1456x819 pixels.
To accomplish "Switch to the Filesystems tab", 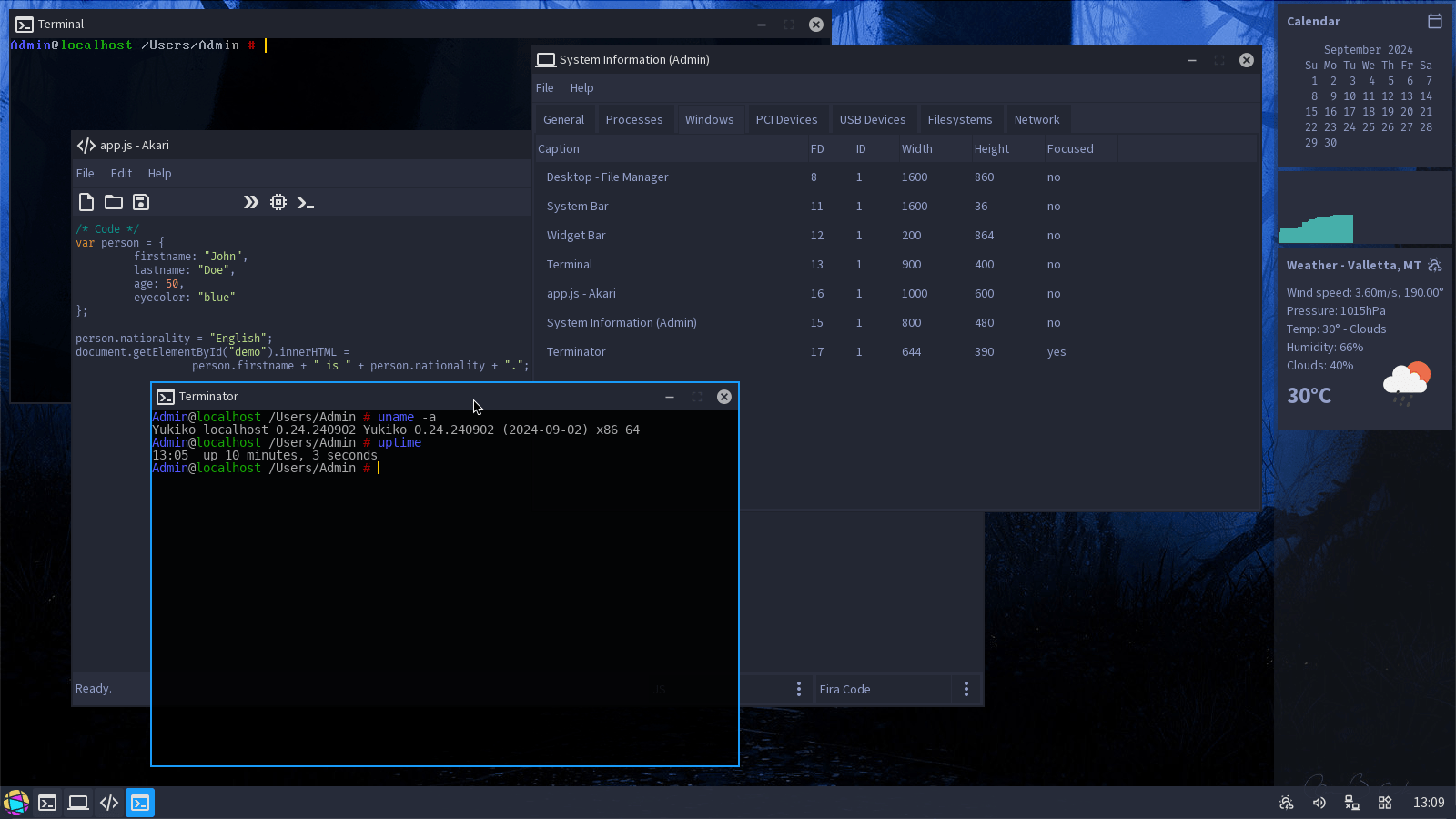I will tap(959, 119).
